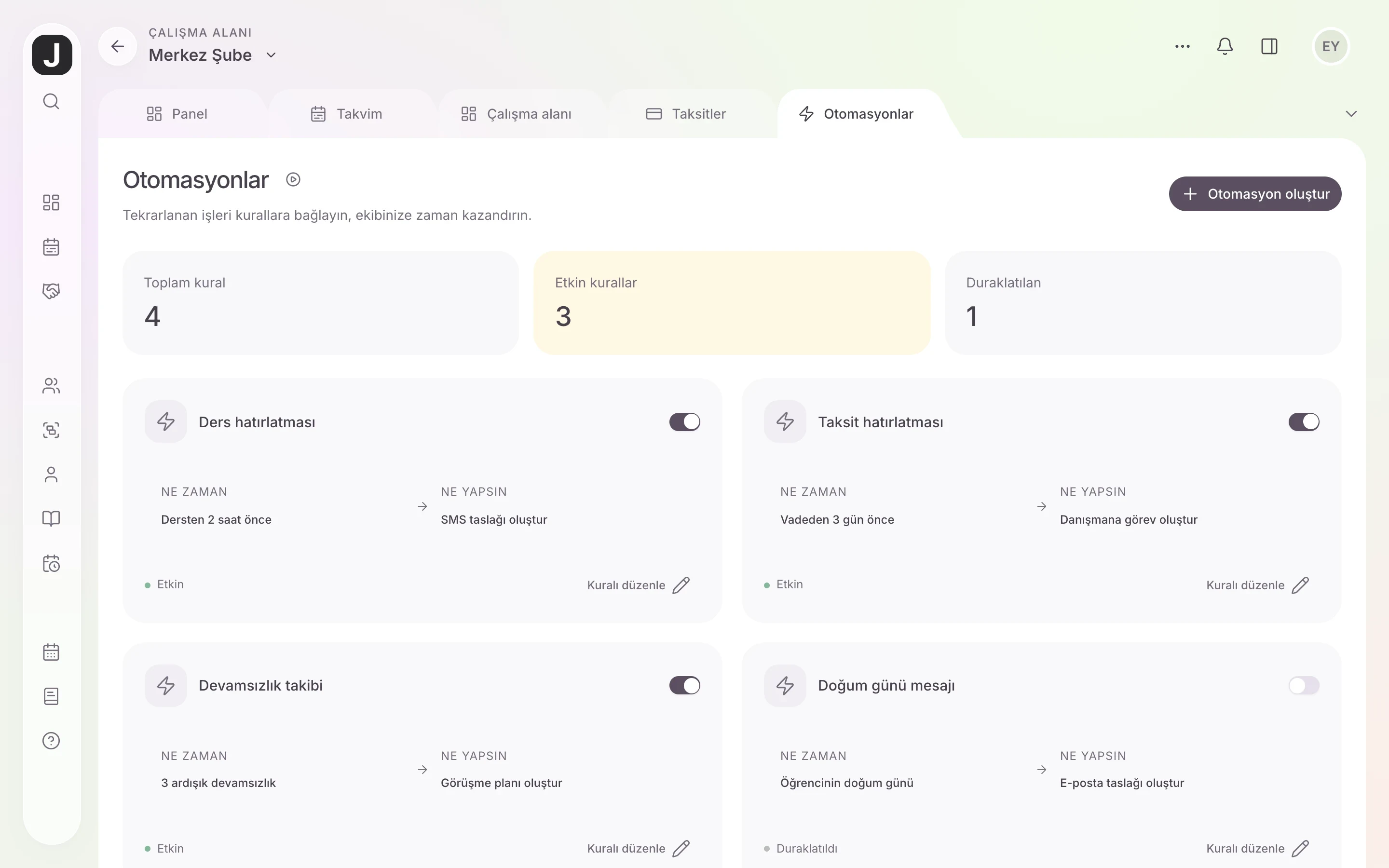The width and height of the screenshot is (1389, 868).
Task: Edit the Devamsızlık takibi rule
Action: (638, 849)
